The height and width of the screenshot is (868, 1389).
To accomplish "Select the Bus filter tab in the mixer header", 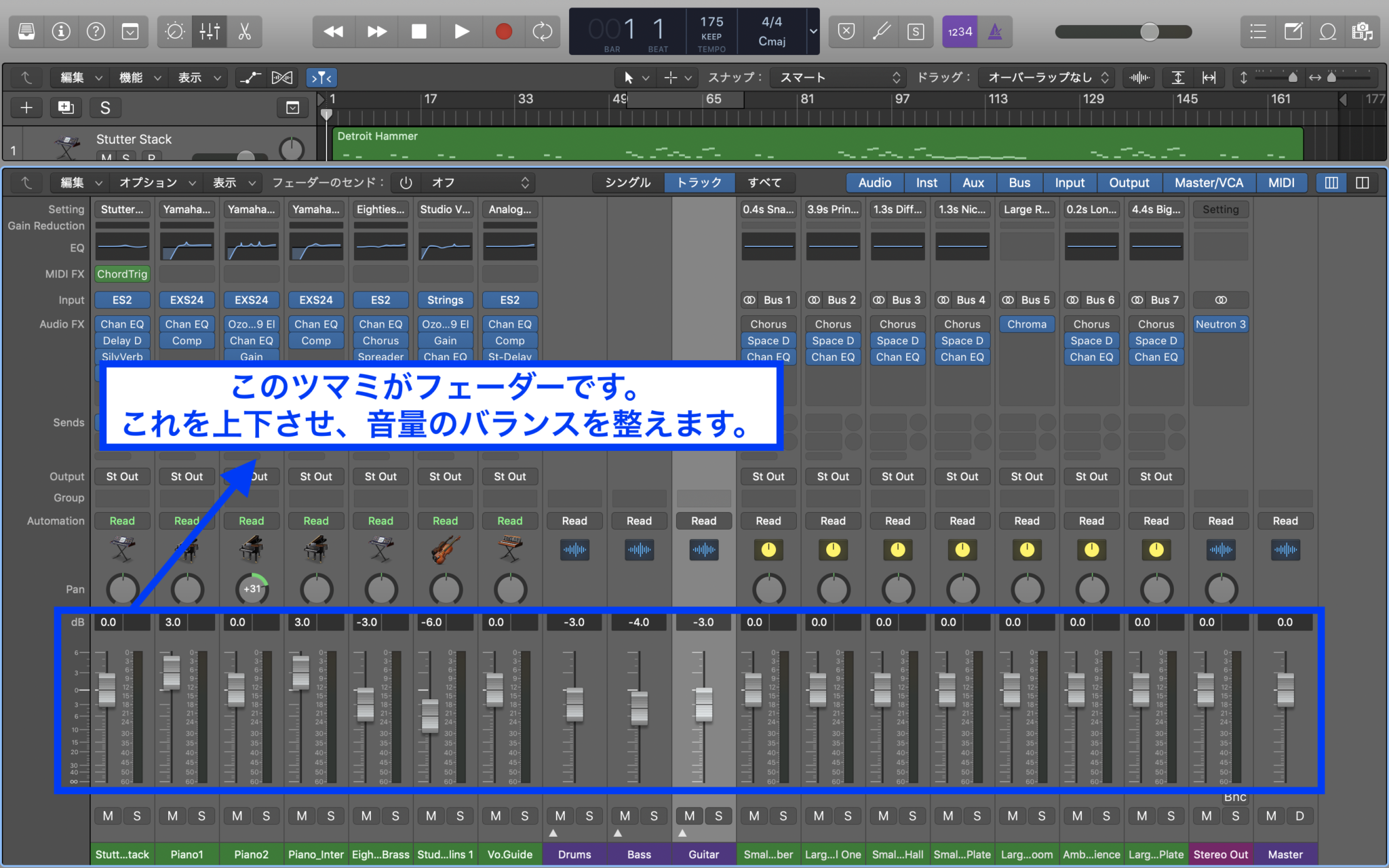I will click(1019, 182).
